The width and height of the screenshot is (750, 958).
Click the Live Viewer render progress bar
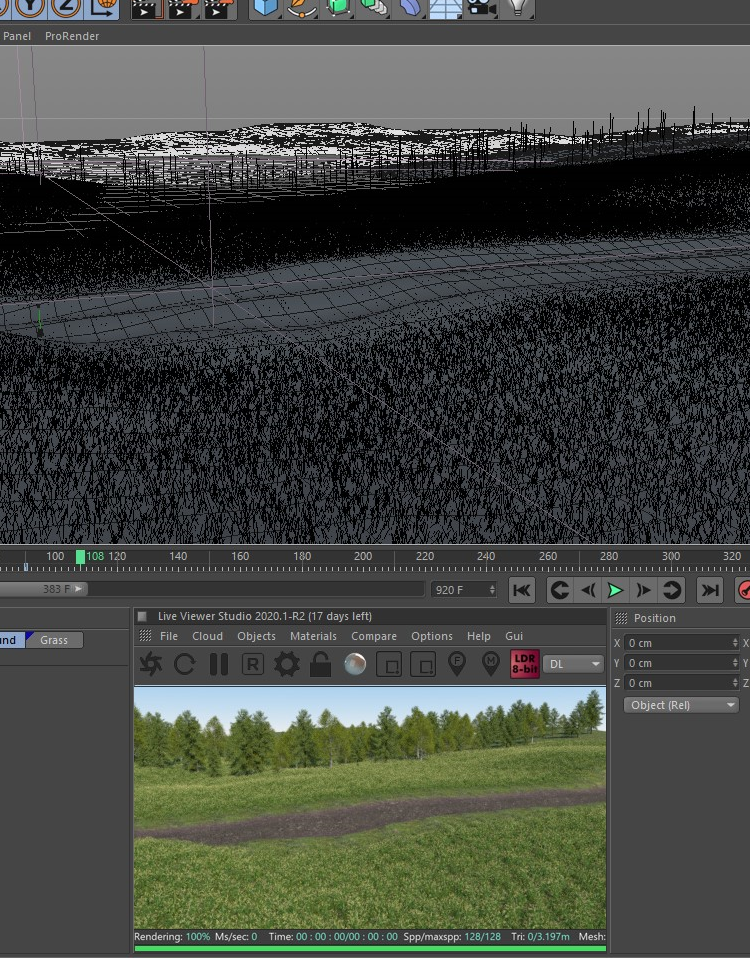pos(370,948)
